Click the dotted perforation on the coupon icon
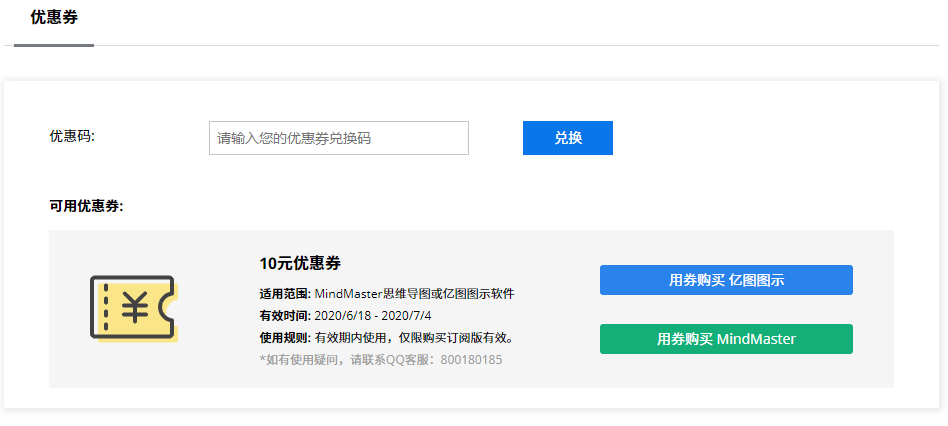 [x=106, y=307]
